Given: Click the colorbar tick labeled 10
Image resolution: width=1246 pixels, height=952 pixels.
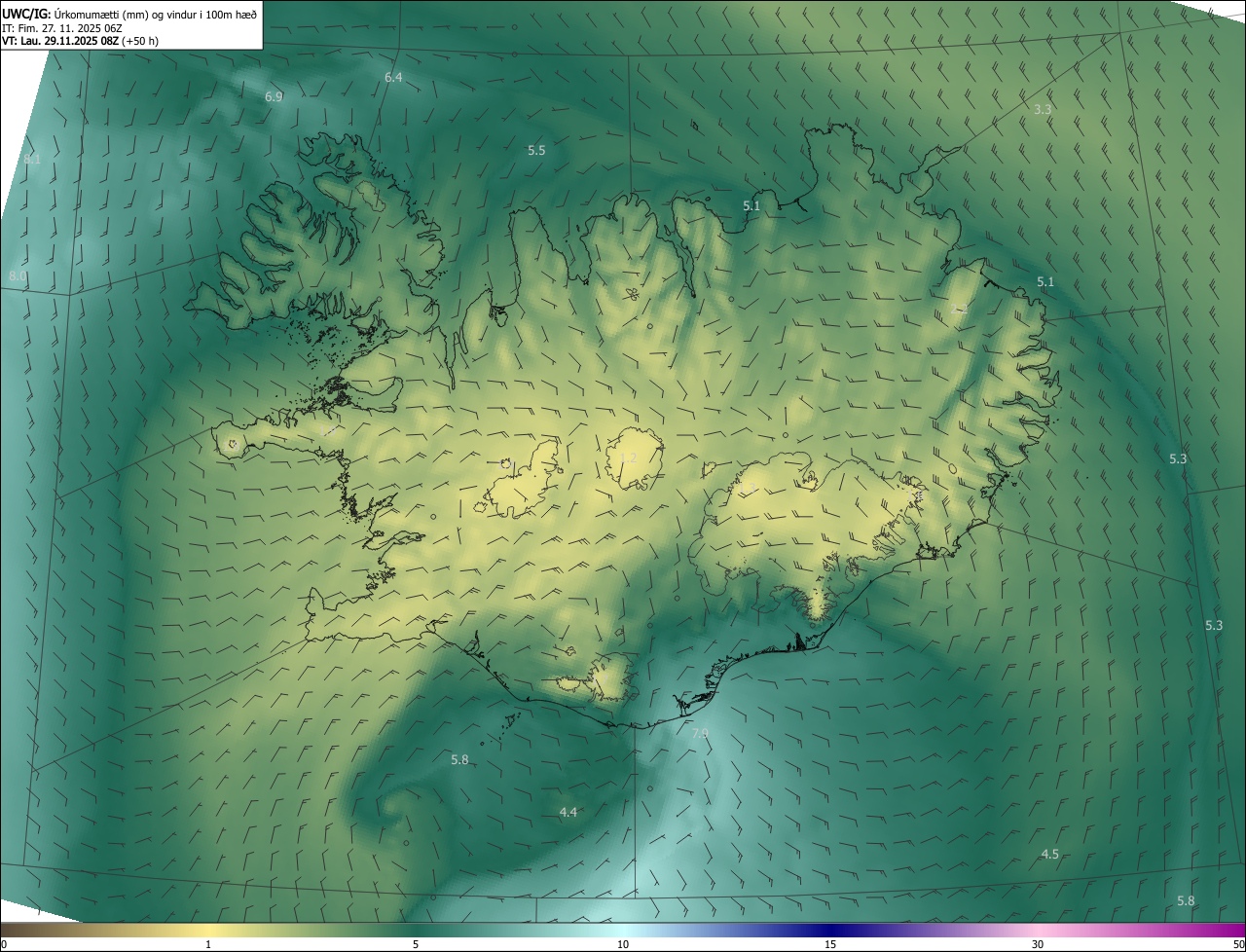Looking at the screenshot, I should [623, 944].
